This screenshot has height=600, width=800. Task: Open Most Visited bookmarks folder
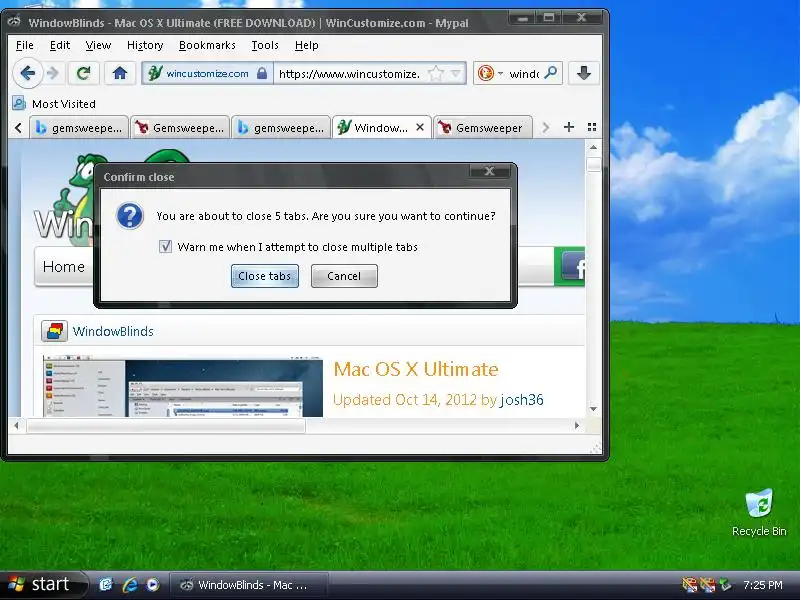[54, 104]
